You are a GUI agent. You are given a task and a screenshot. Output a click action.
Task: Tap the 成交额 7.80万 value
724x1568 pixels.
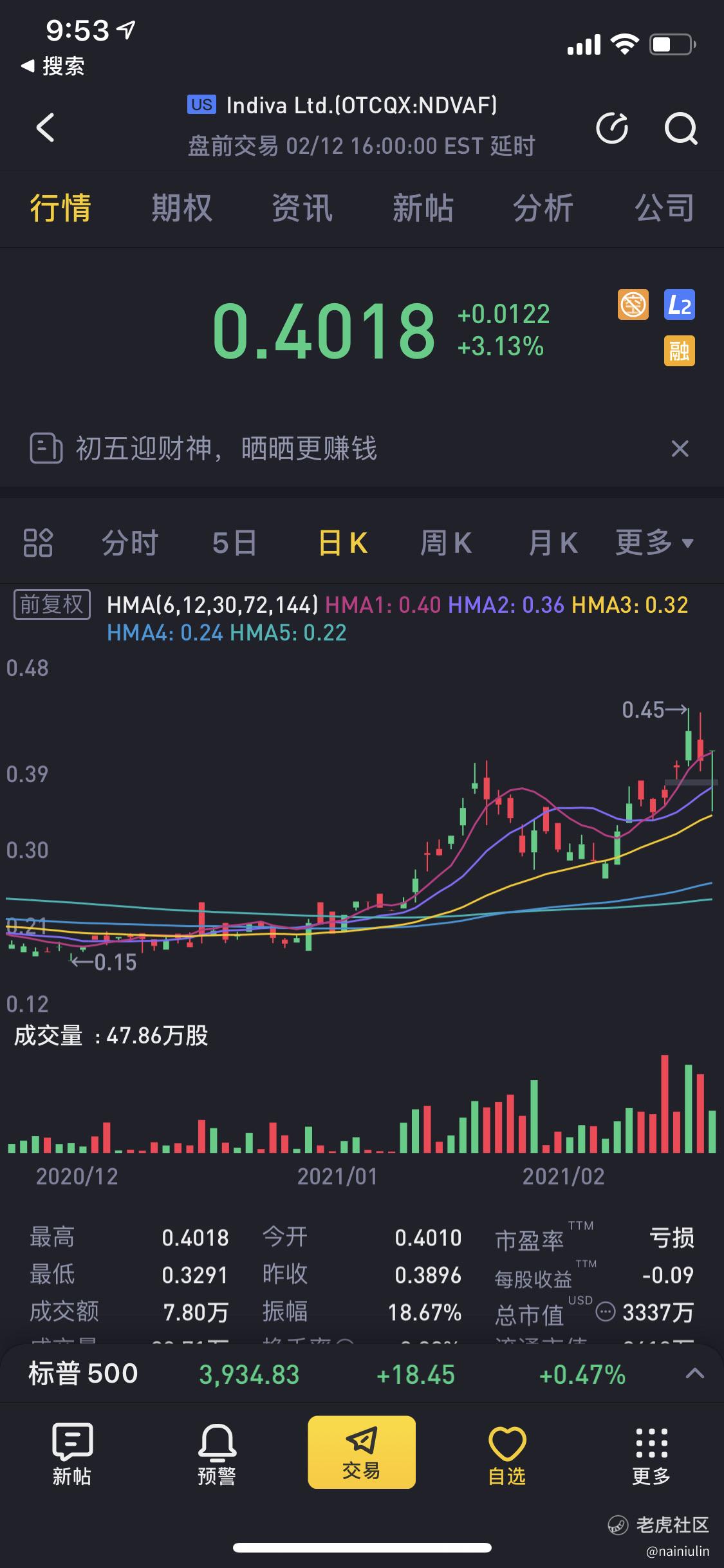(196, 1312)
